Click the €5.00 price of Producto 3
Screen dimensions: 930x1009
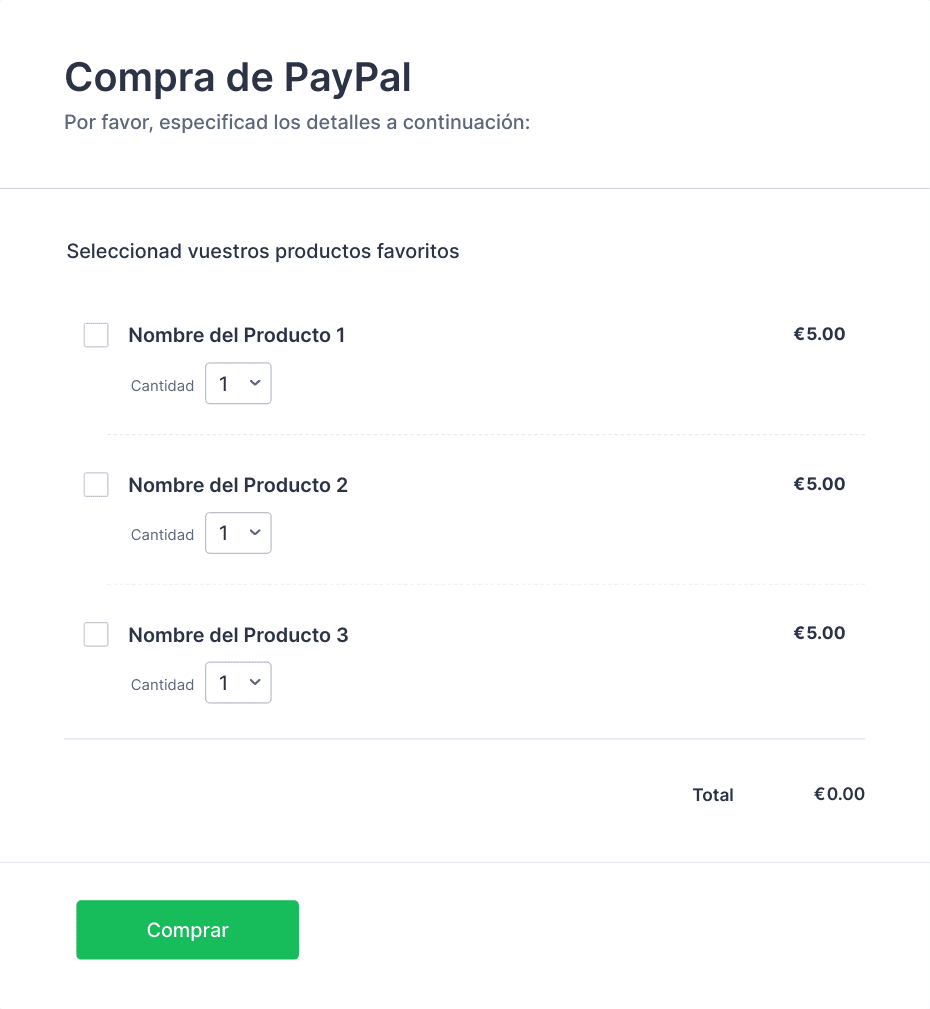click(x=819, y=633)
